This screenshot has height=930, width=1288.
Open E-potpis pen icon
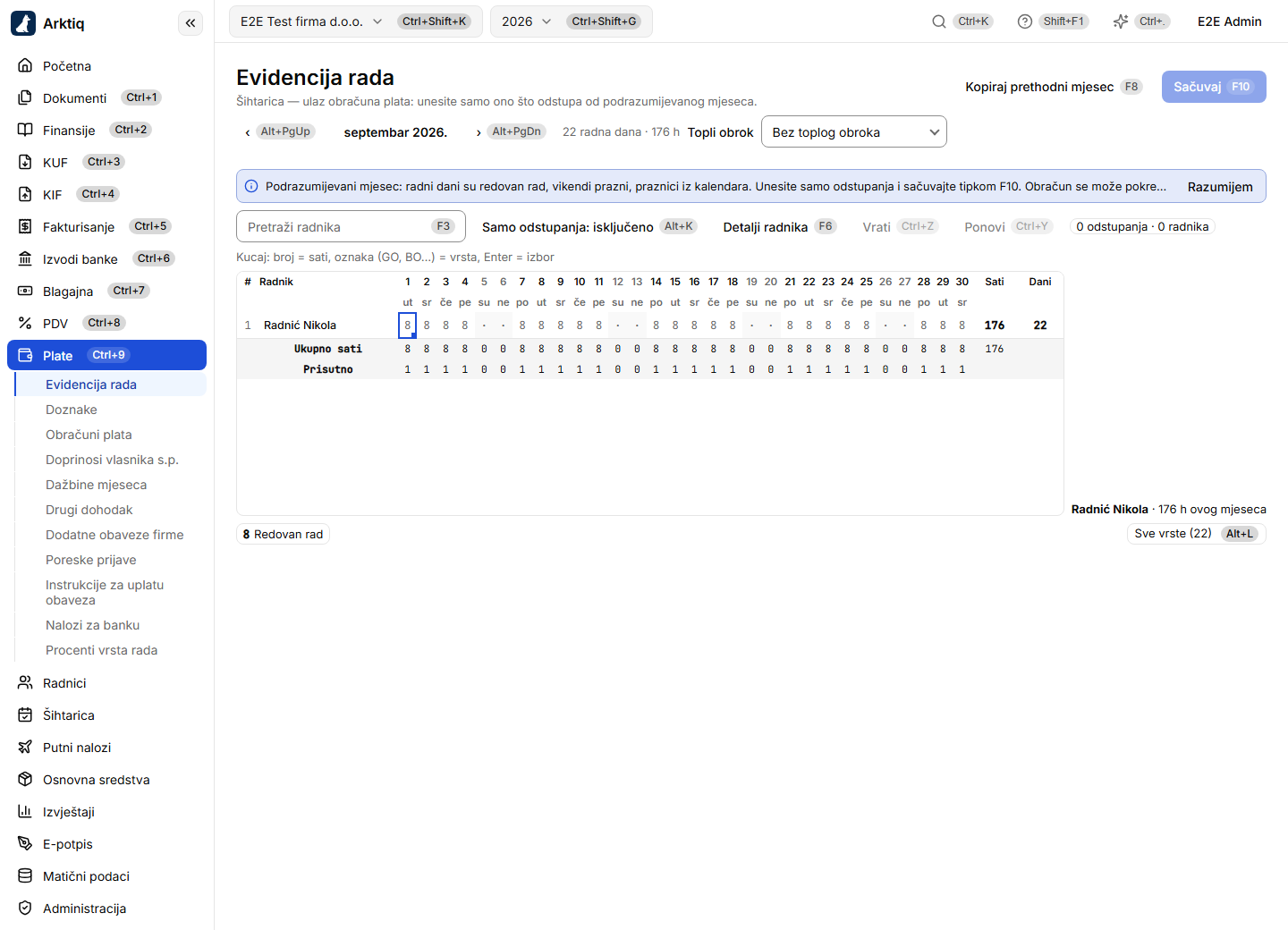25,843
